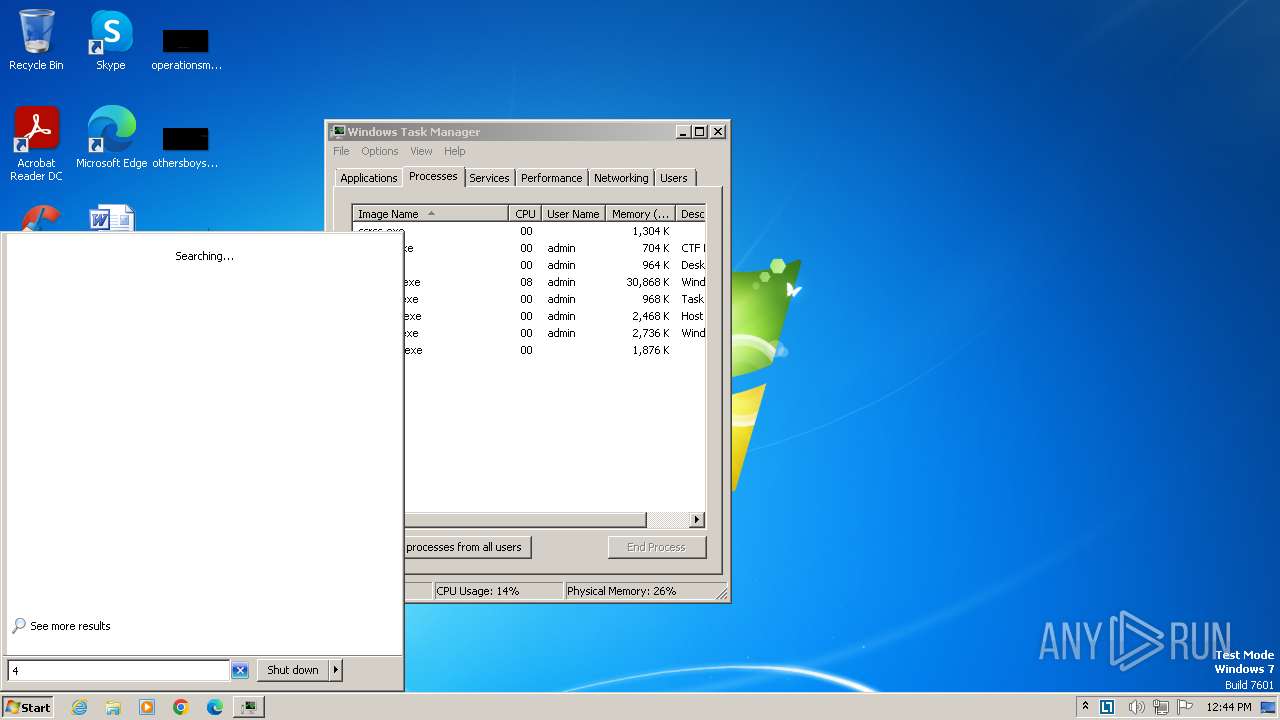Screen dimensions: 1280x720
Task: Open File Explorer from taskbar
Action: point(113,707)
